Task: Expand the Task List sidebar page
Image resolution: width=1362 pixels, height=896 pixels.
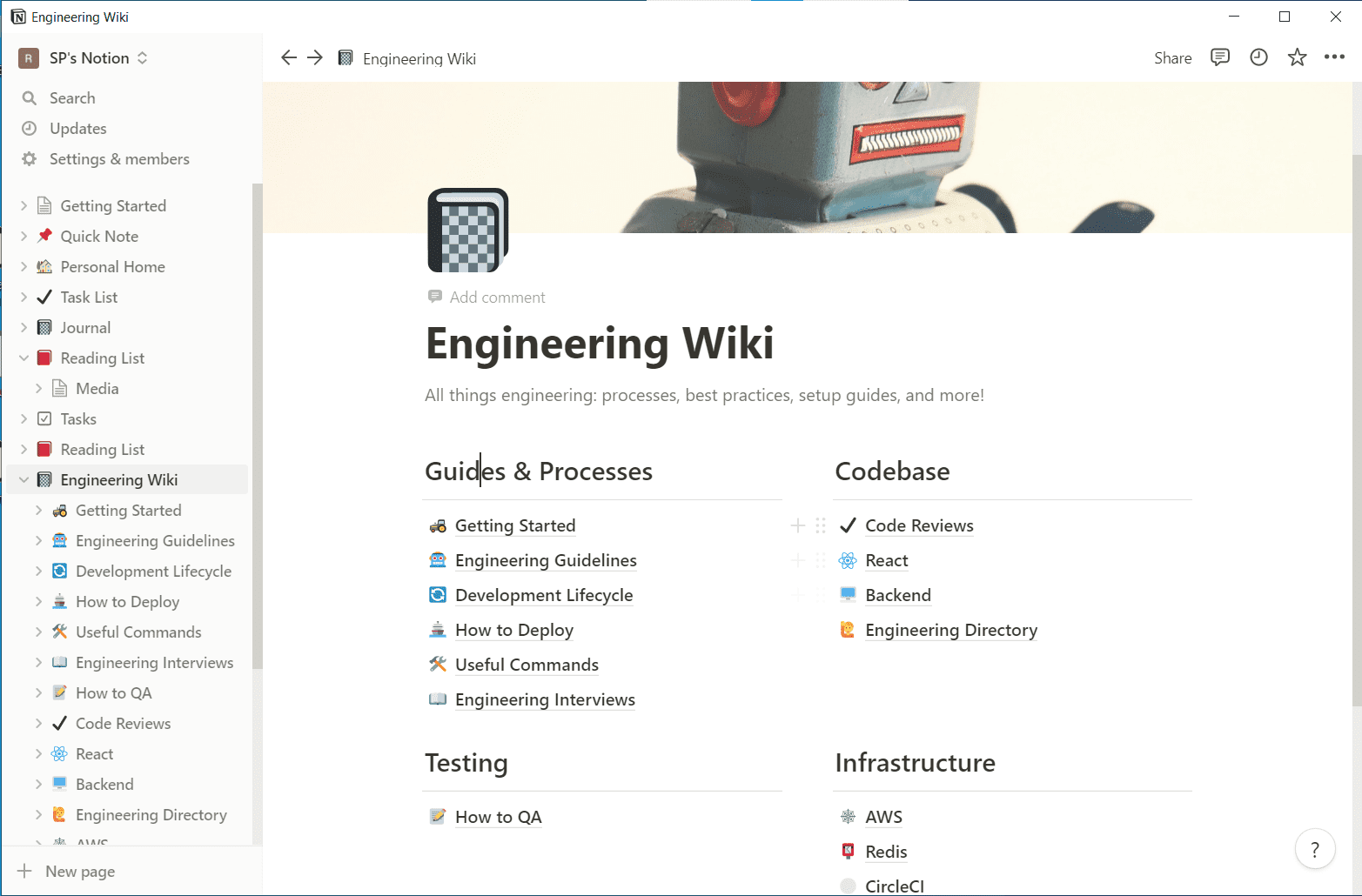Action: coord(24,298)
